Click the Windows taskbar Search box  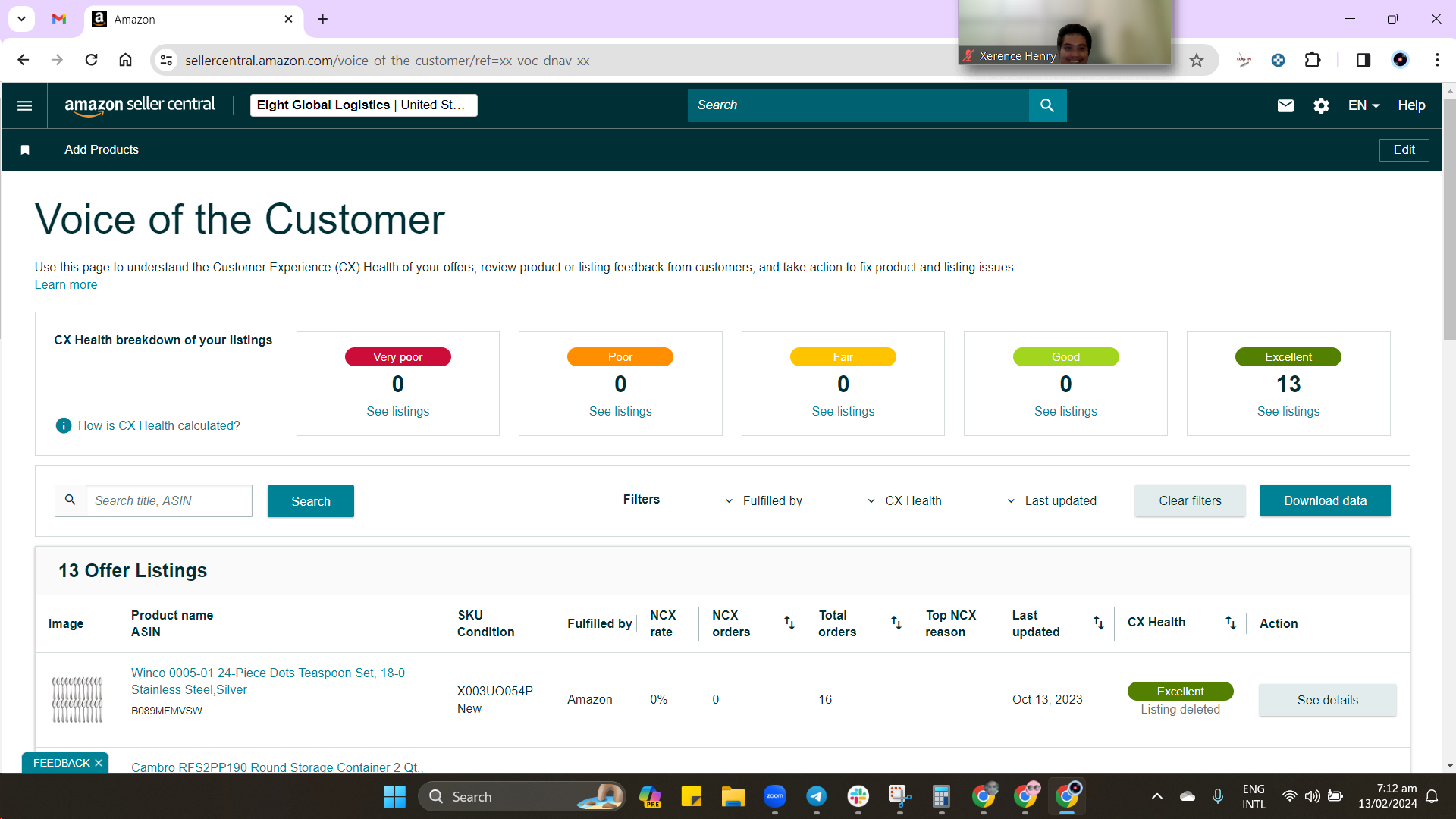tap(522, 796)
